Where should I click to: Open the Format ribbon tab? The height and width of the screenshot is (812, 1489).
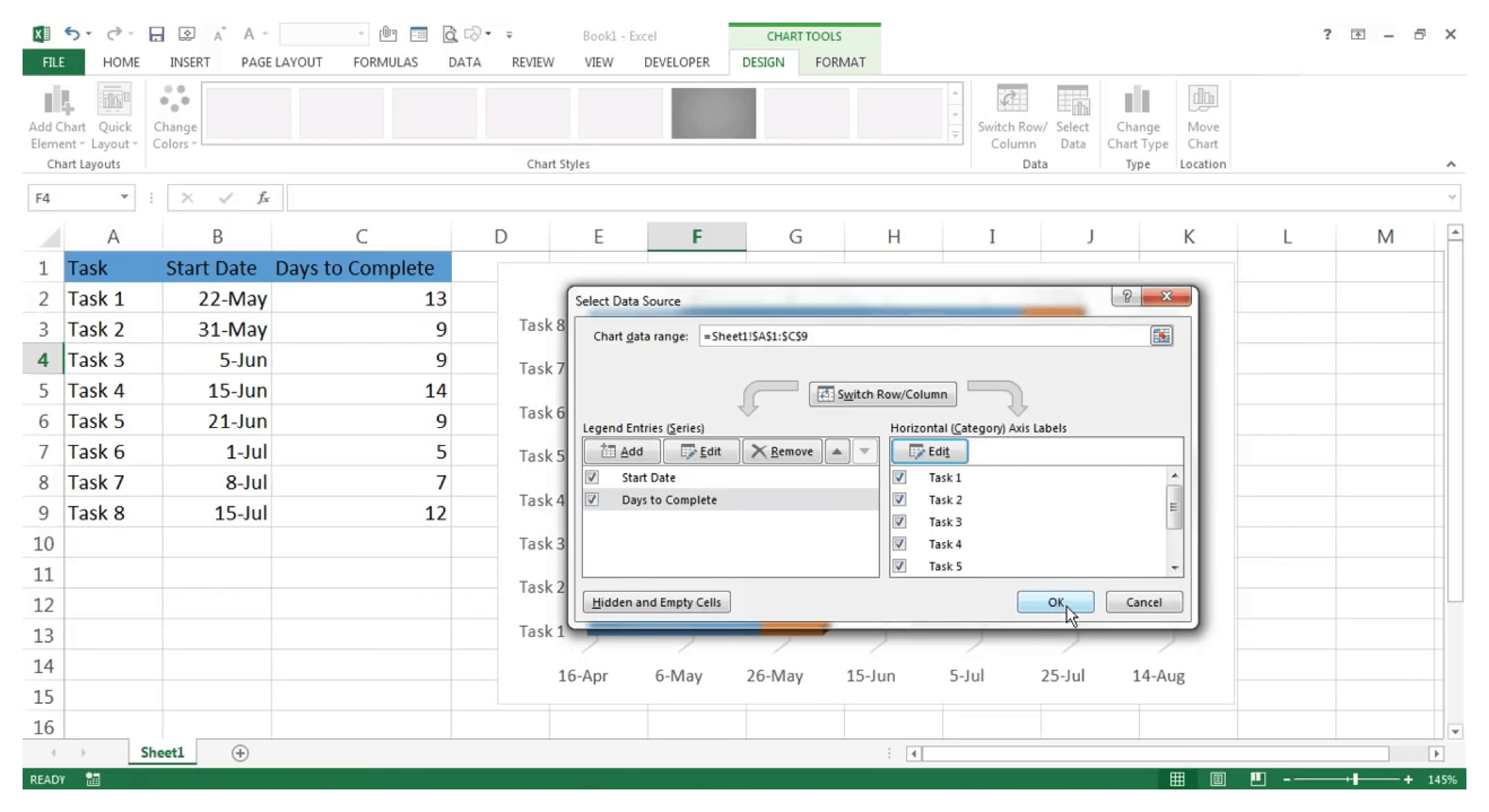click(840, 62)
